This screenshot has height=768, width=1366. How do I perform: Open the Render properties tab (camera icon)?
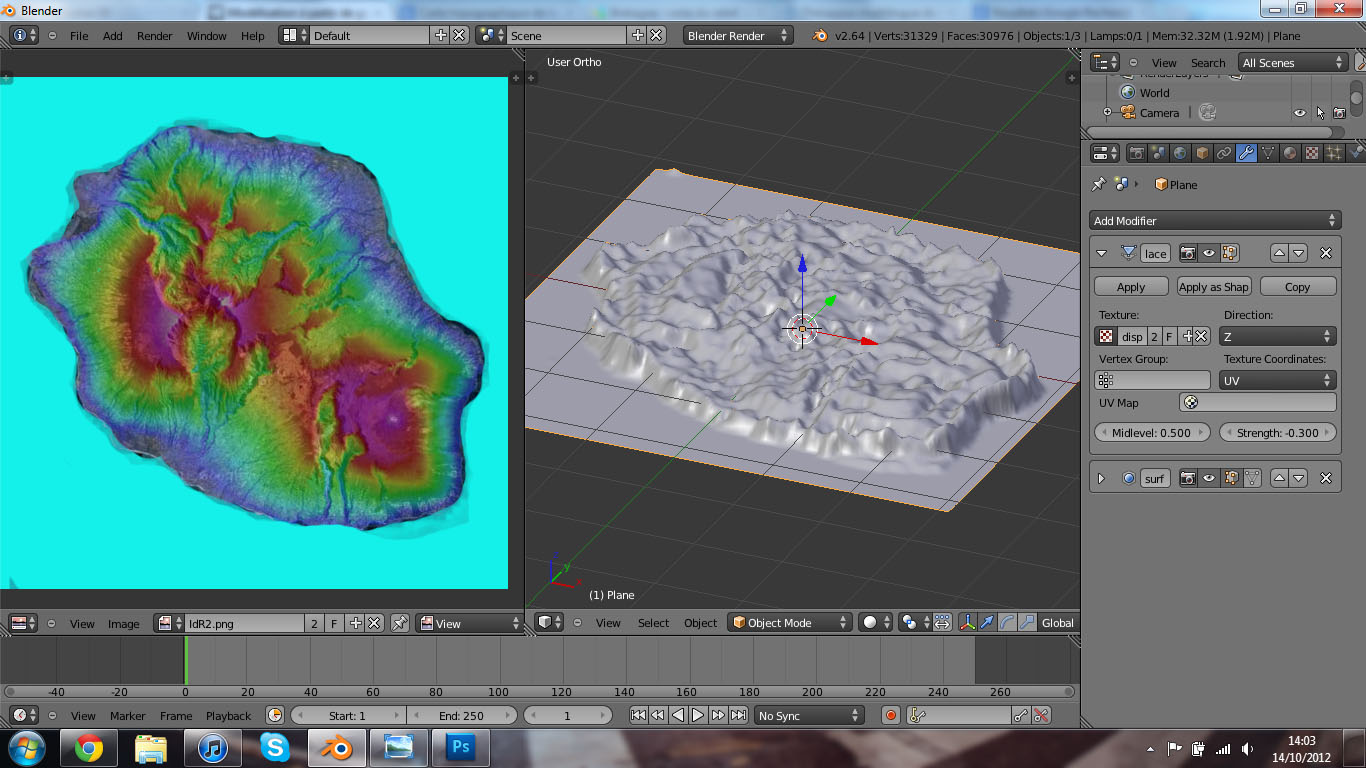[x=1137, y=153]
